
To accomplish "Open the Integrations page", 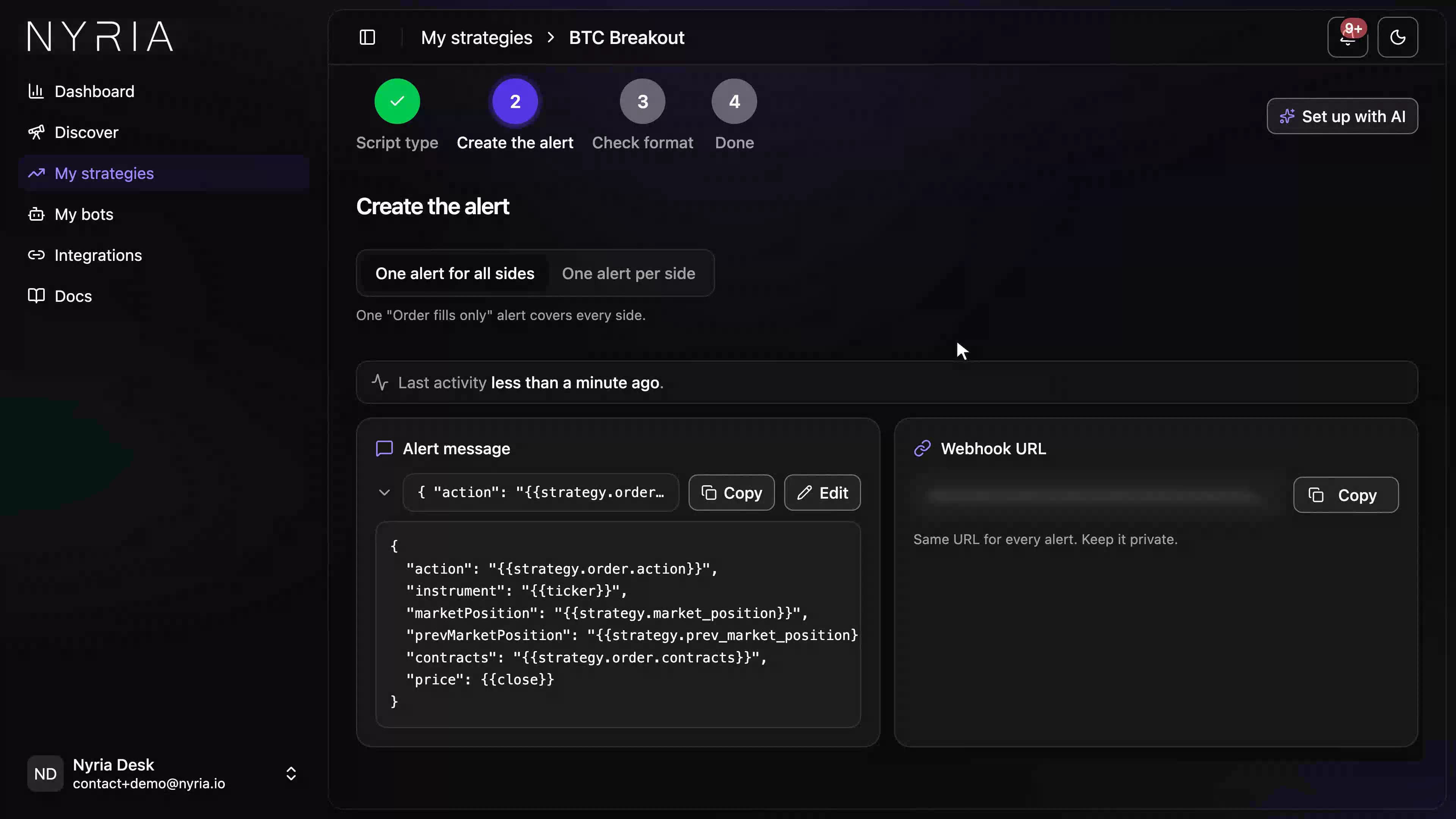I will 85,256.
